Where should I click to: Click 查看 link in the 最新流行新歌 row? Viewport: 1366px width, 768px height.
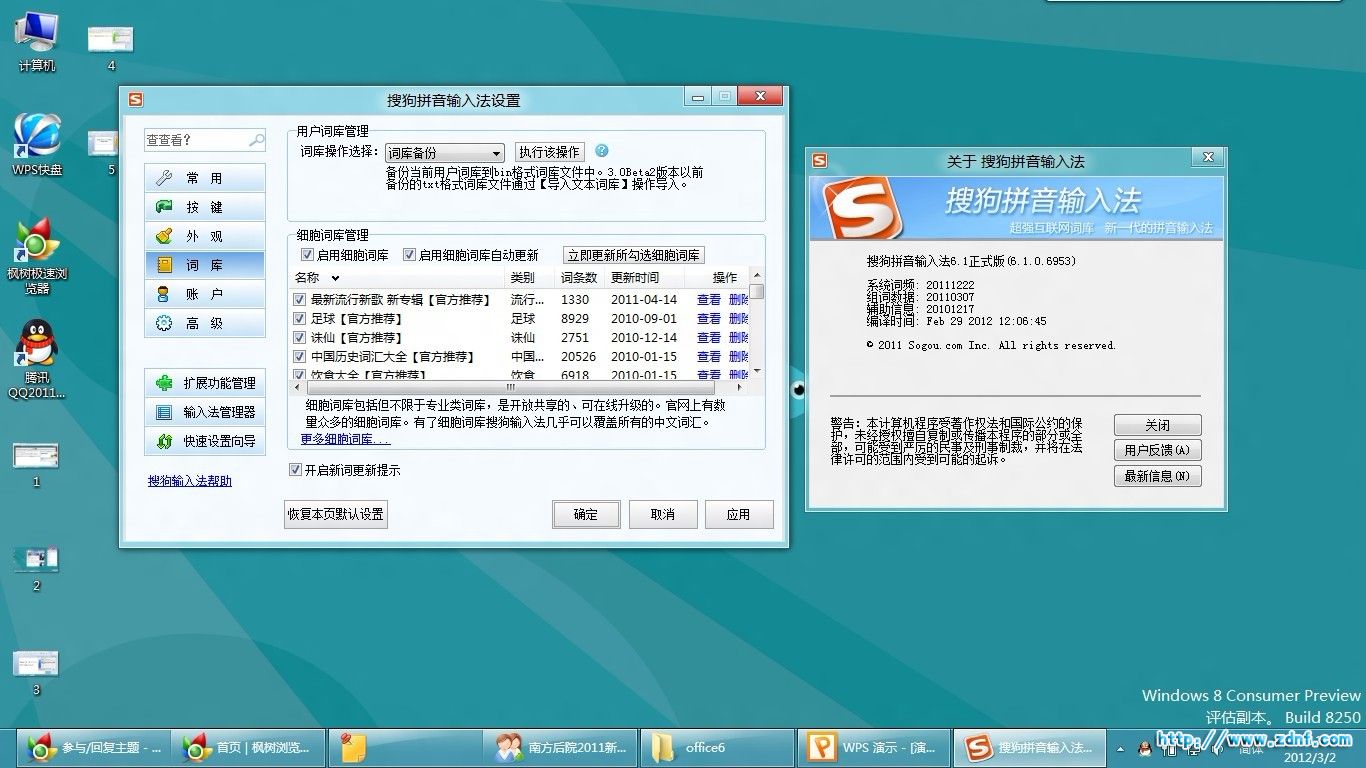click(709, 299)
